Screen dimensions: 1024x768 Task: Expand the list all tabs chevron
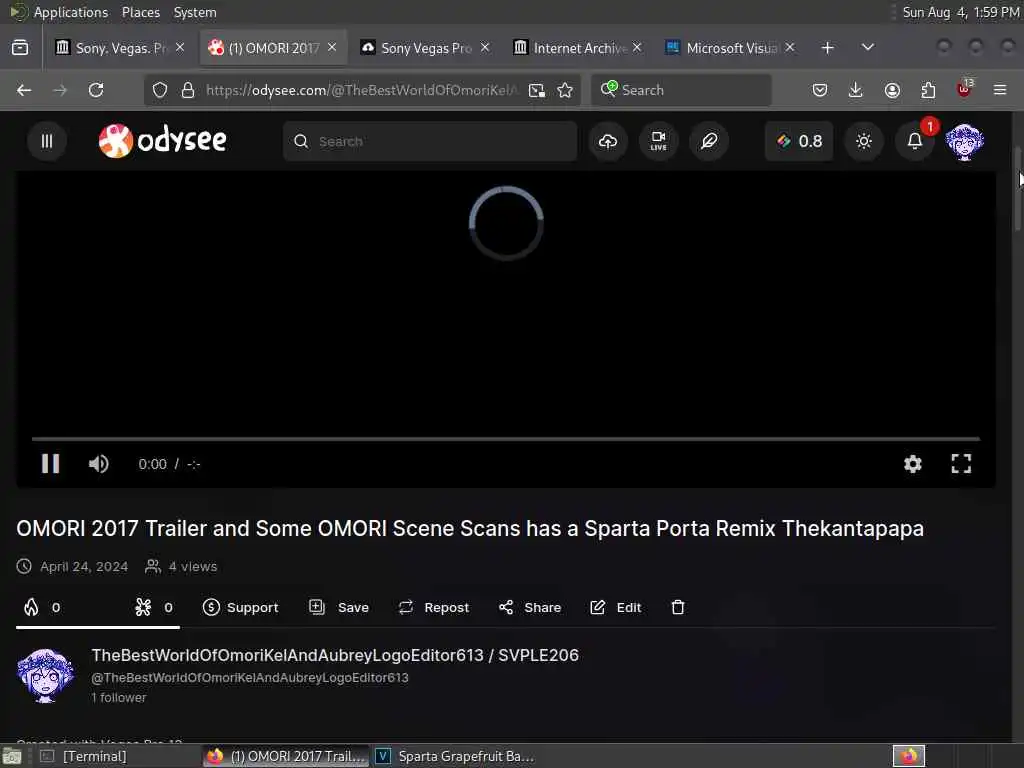[x=867, y=48]
